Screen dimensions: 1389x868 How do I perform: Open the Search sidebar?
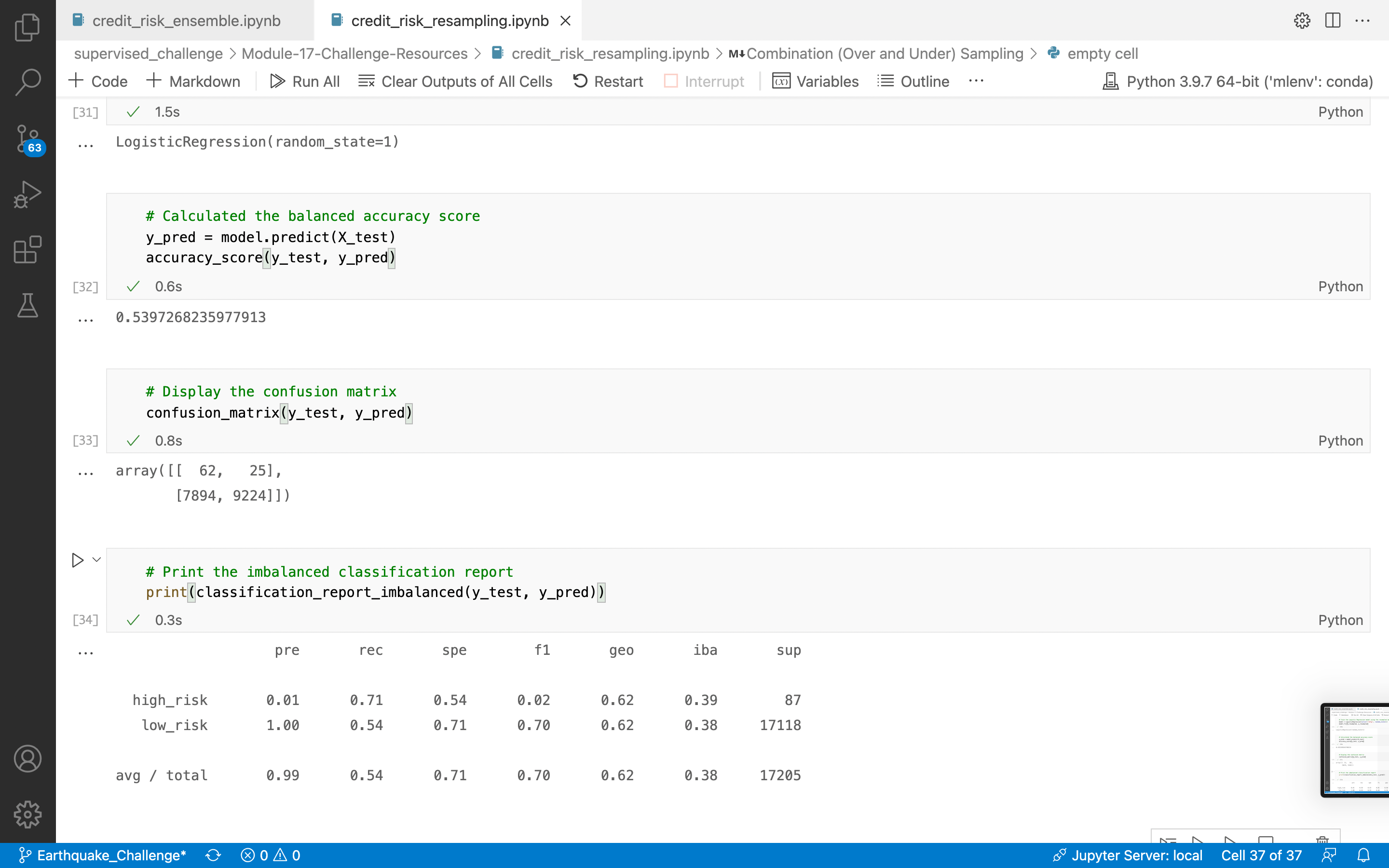(27, 82)
